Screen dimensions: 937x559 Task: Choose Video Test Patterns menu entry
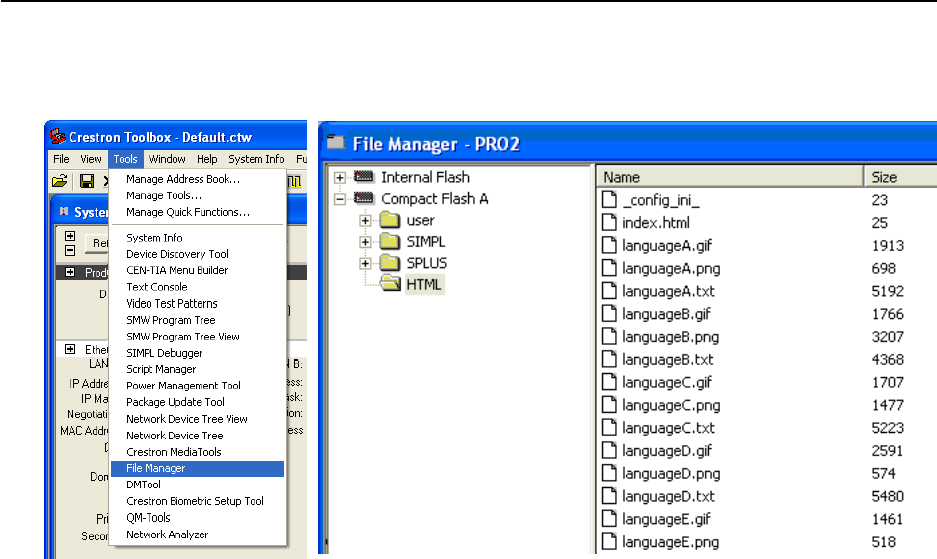172,304
